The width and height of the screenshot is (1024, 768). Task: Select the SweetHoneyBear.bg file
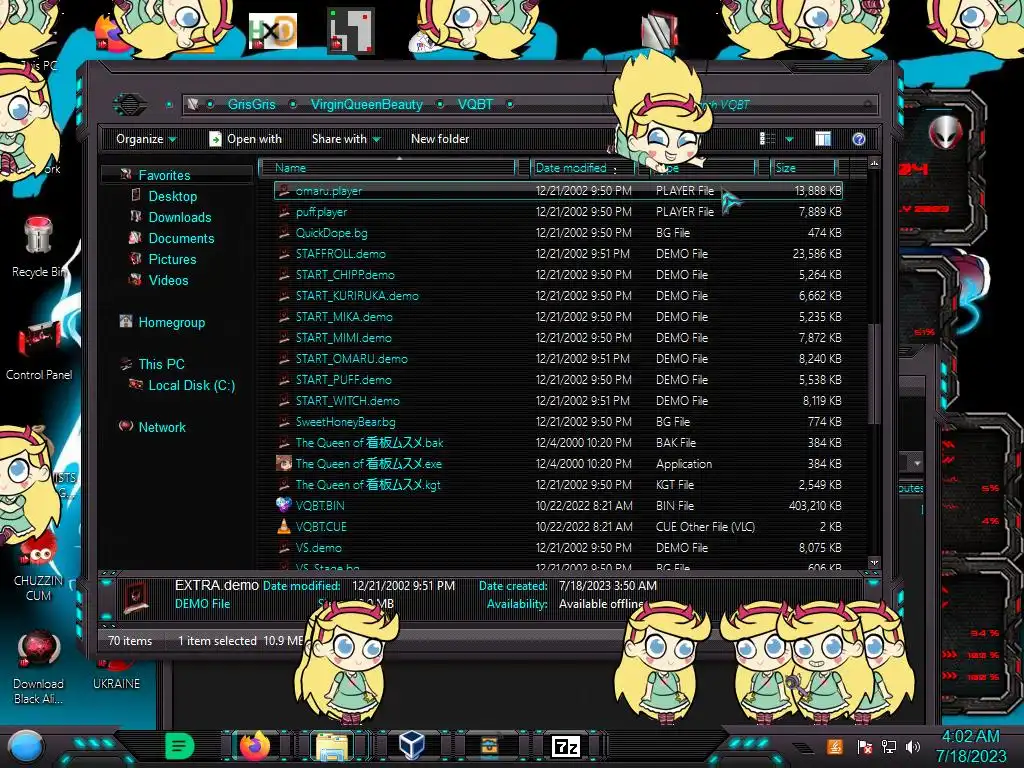(x=558, y=421)
